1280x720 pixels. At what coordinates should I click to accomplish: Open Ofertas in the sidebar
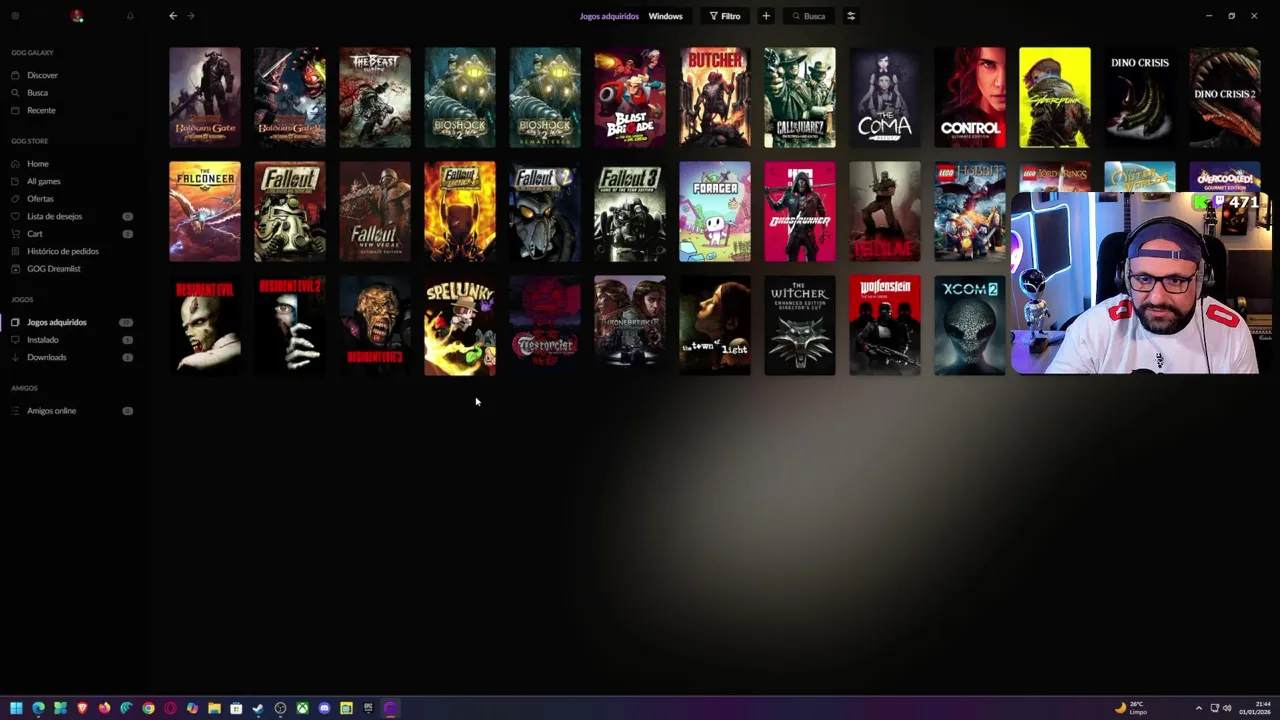coord(40,199)
